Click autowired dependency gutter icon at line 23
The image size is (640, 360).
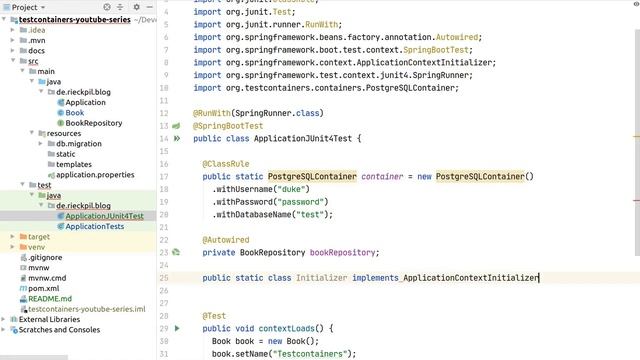(176, 252)
